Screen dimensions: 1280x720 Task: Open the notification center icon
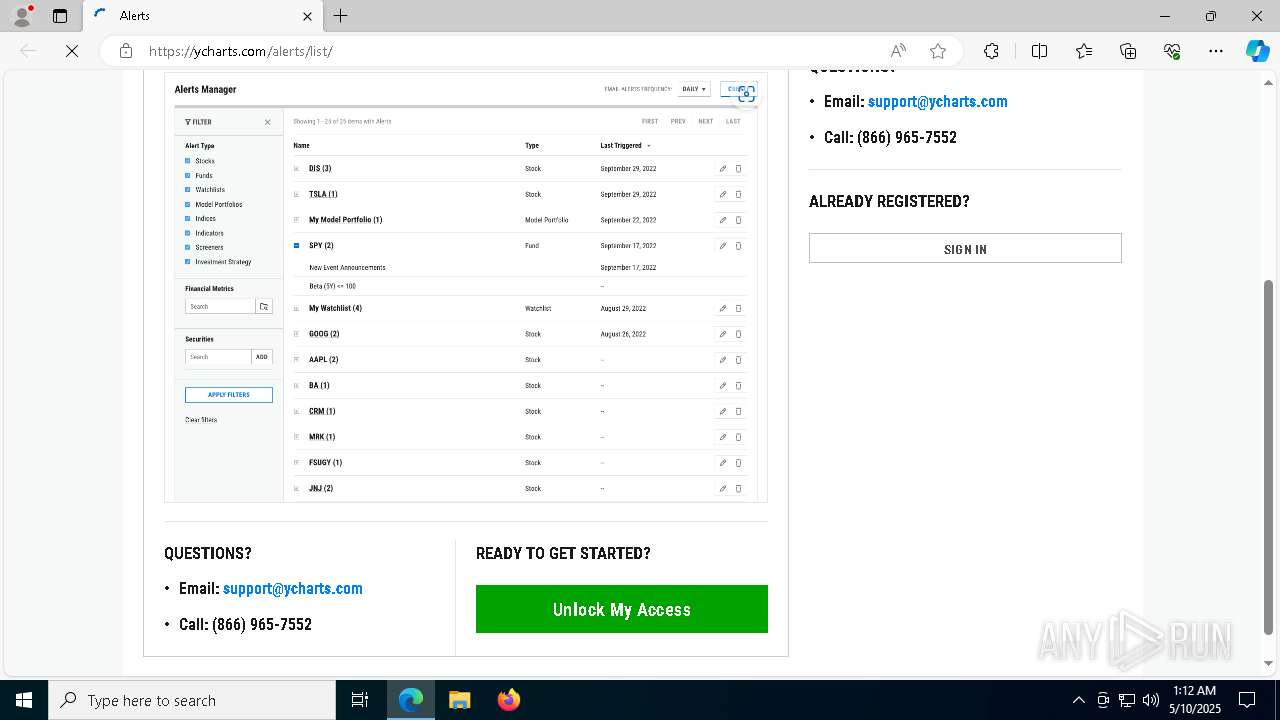tap(1247, 700)
